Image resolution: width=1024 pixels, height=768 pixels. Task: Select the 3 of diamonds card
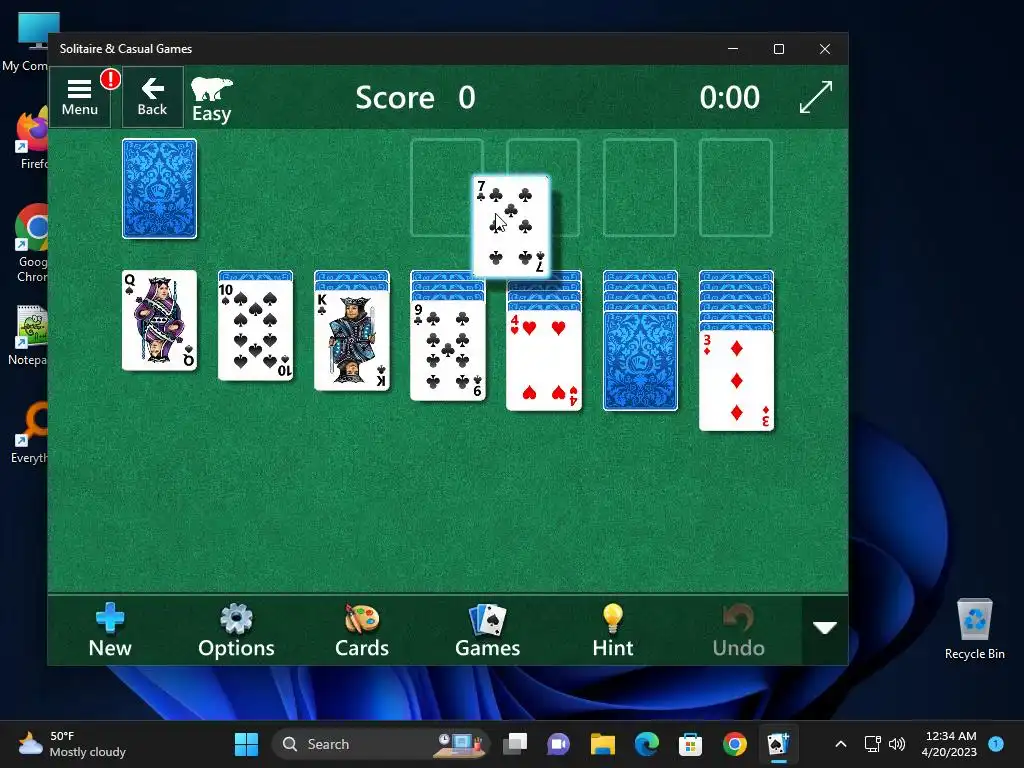point(736,381)
